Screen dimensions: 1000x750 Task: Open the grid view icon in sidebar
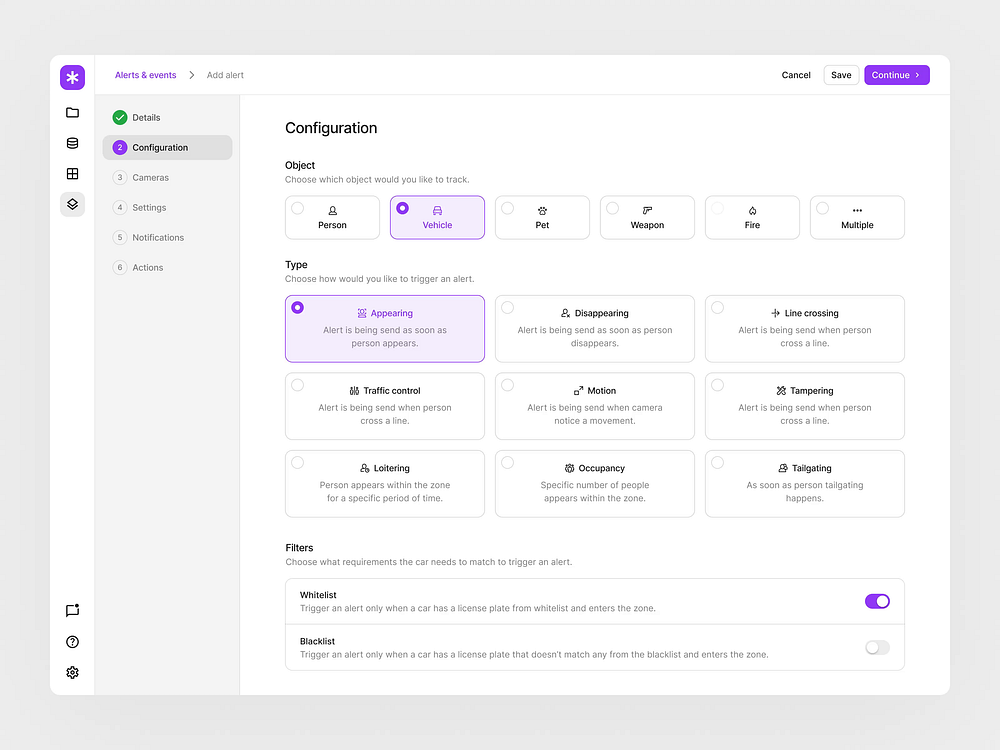[x=71, y=173]
